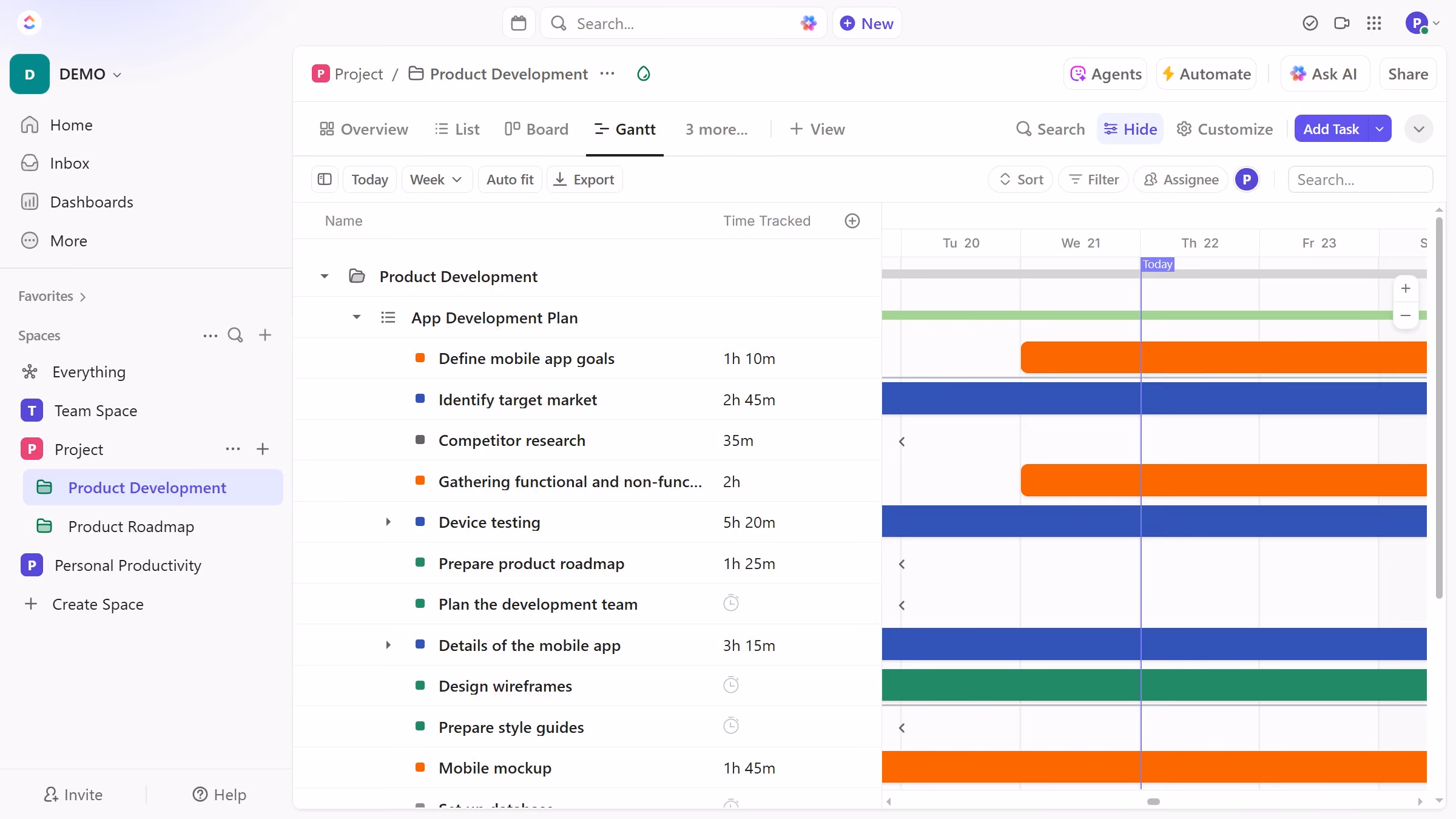Collapse App Development Plan list
Image resolution: width=1456 pixels, height=819 pixels.
coord(357,317)
